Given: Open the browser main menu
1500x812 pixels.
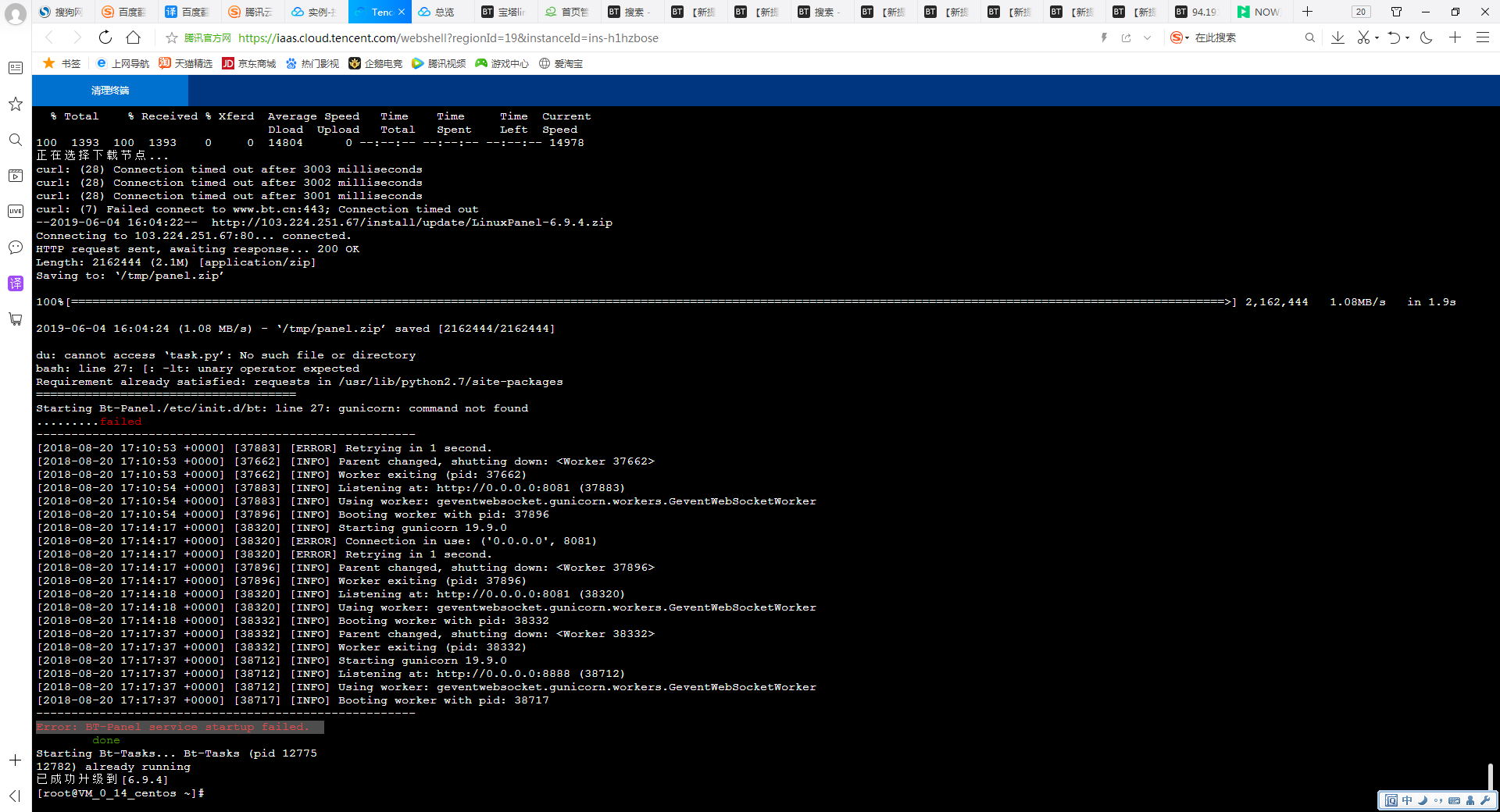Looking at the screenshot, I should [1482, 37].
